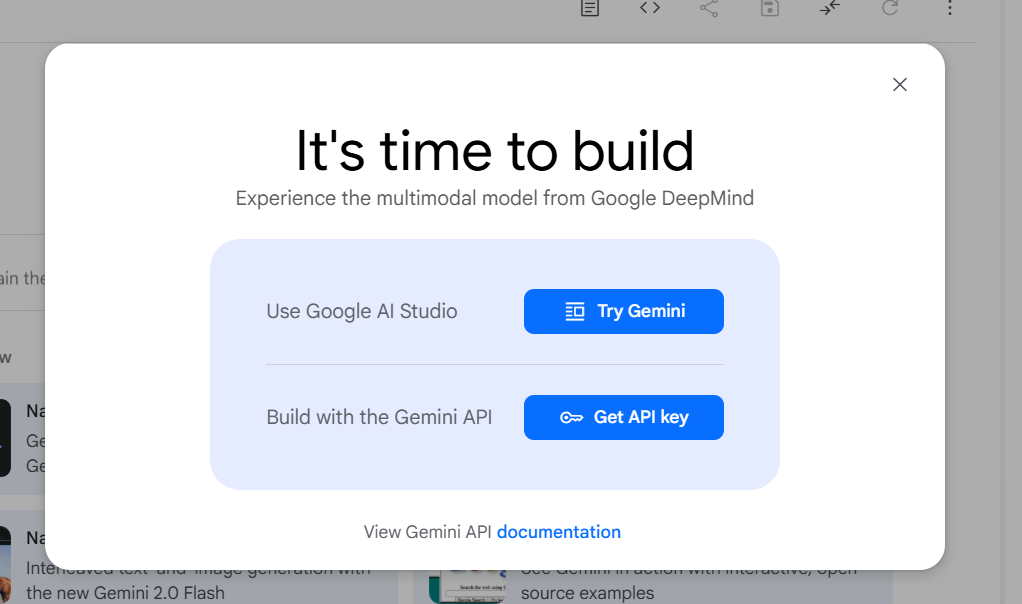
Task: Click the photo thumbnail of the second card
Action: (5, 565)
